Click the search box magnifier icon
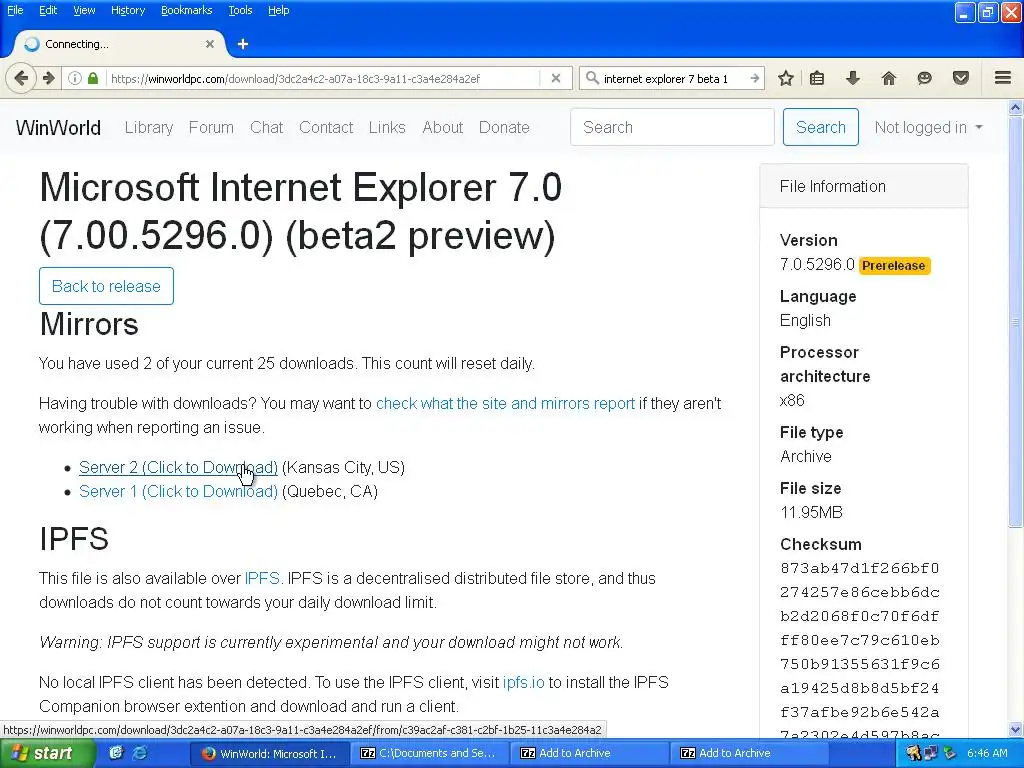Screen dimensions: 1024x768 [592, 78]
